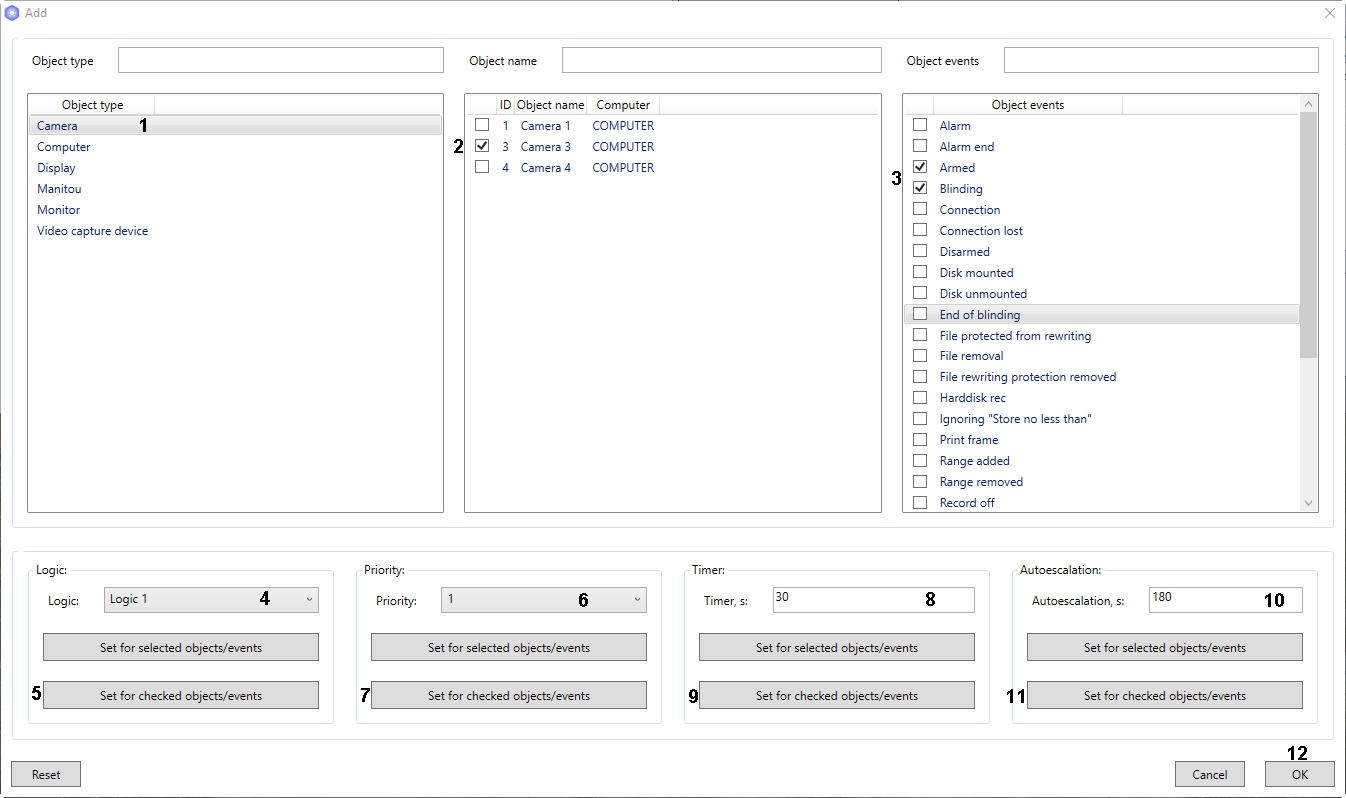The height and width of the screenshot is (798, 1346).
Task: Click Set for checked objects/events under Timer
Action: click(x=837, y=695)
